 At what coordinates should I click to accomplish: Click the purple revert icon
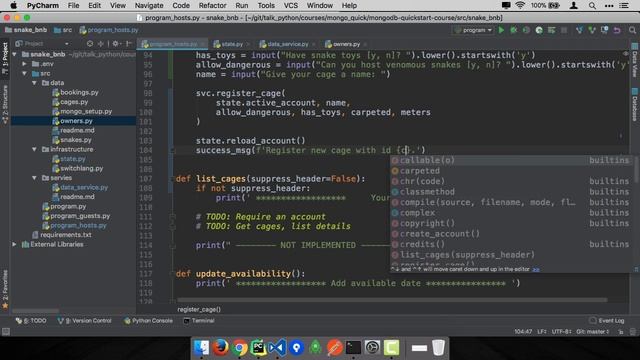(617, 30)
